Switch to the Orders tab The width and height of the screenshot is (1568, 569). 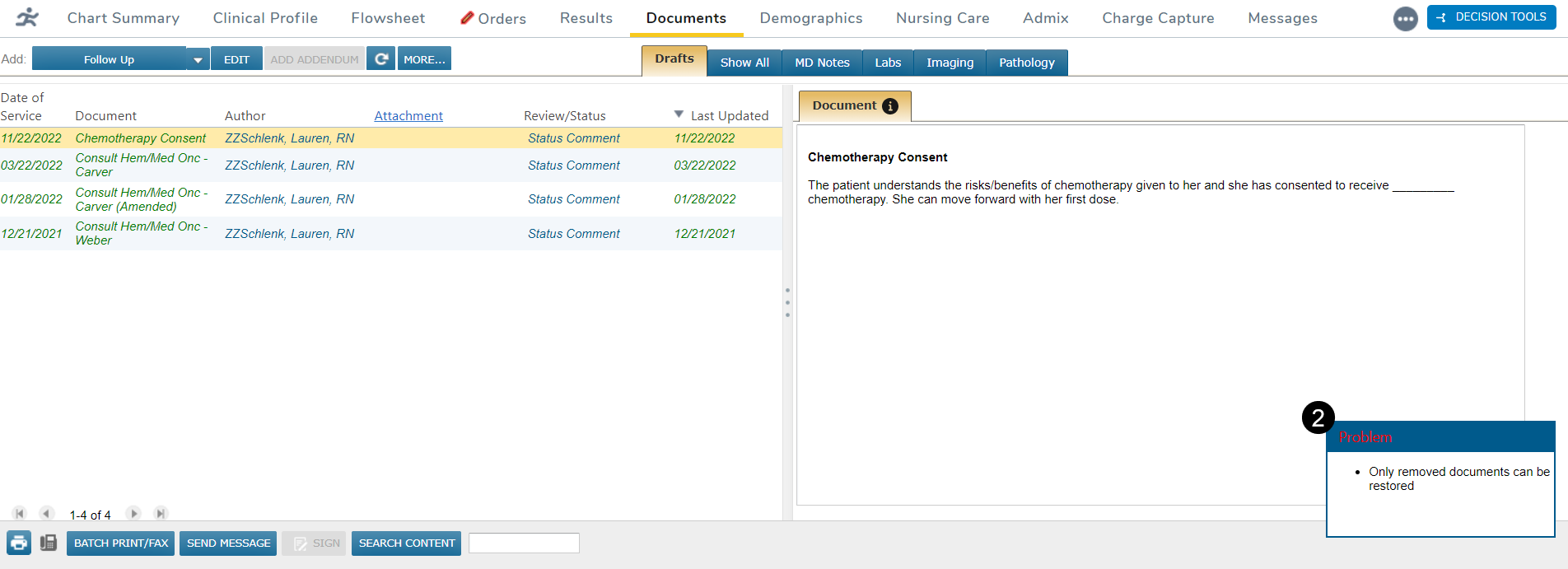tap(493, 18)
